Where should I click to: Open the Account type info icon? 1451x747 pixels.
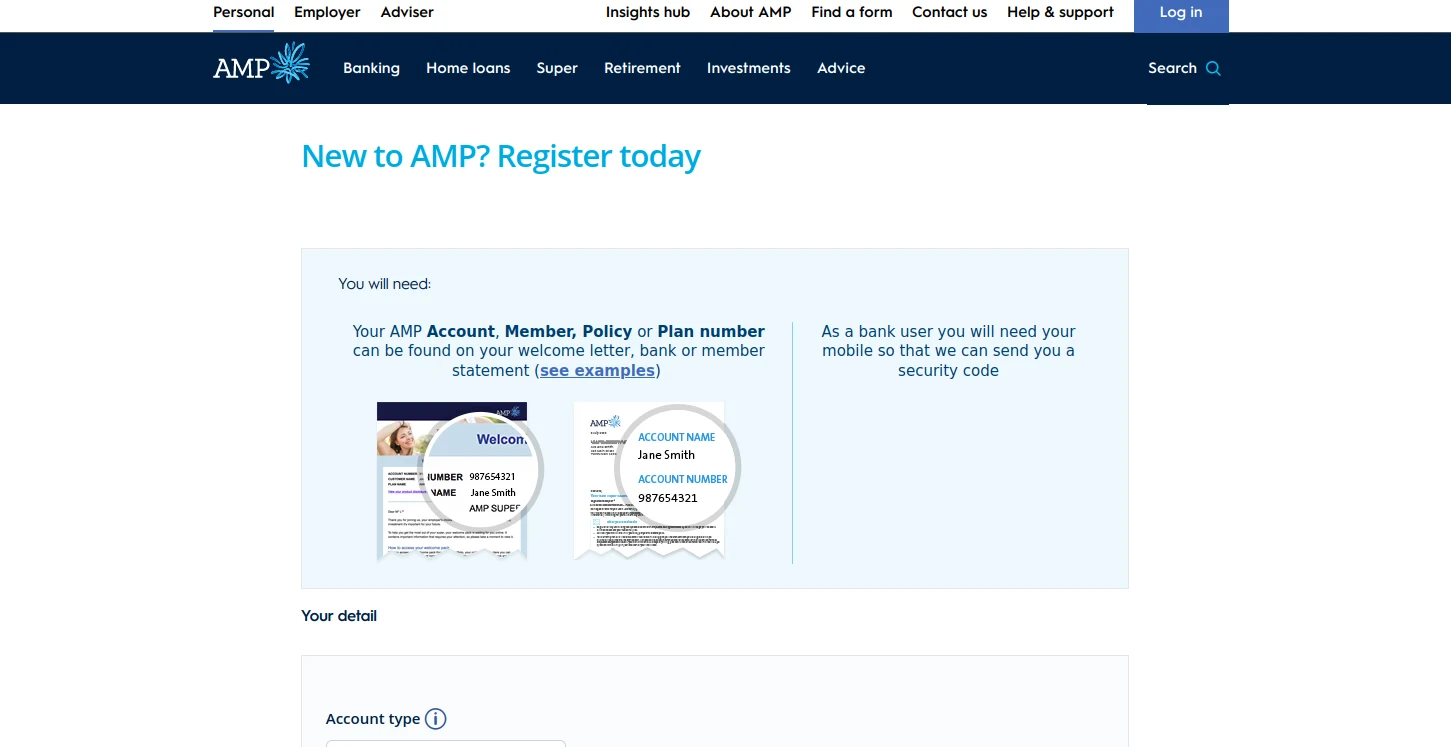pos(435,719)
